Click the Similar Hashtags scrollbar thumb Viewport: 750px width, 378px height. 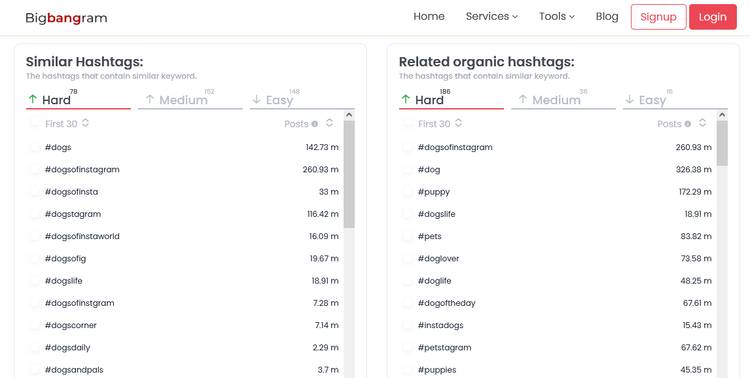point(349,174)
